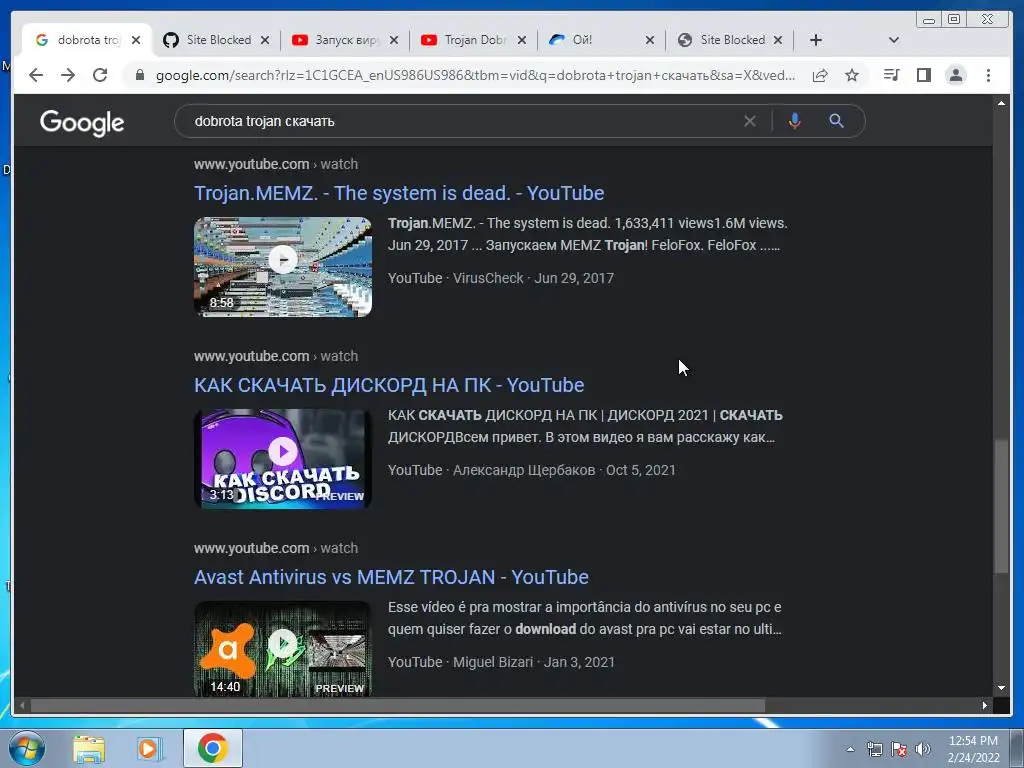Image resolution: width=1024 pixels, height=768 pixels.
Task: Switch to the GitHub Site Blocked tab
Action: pos(216,40)
